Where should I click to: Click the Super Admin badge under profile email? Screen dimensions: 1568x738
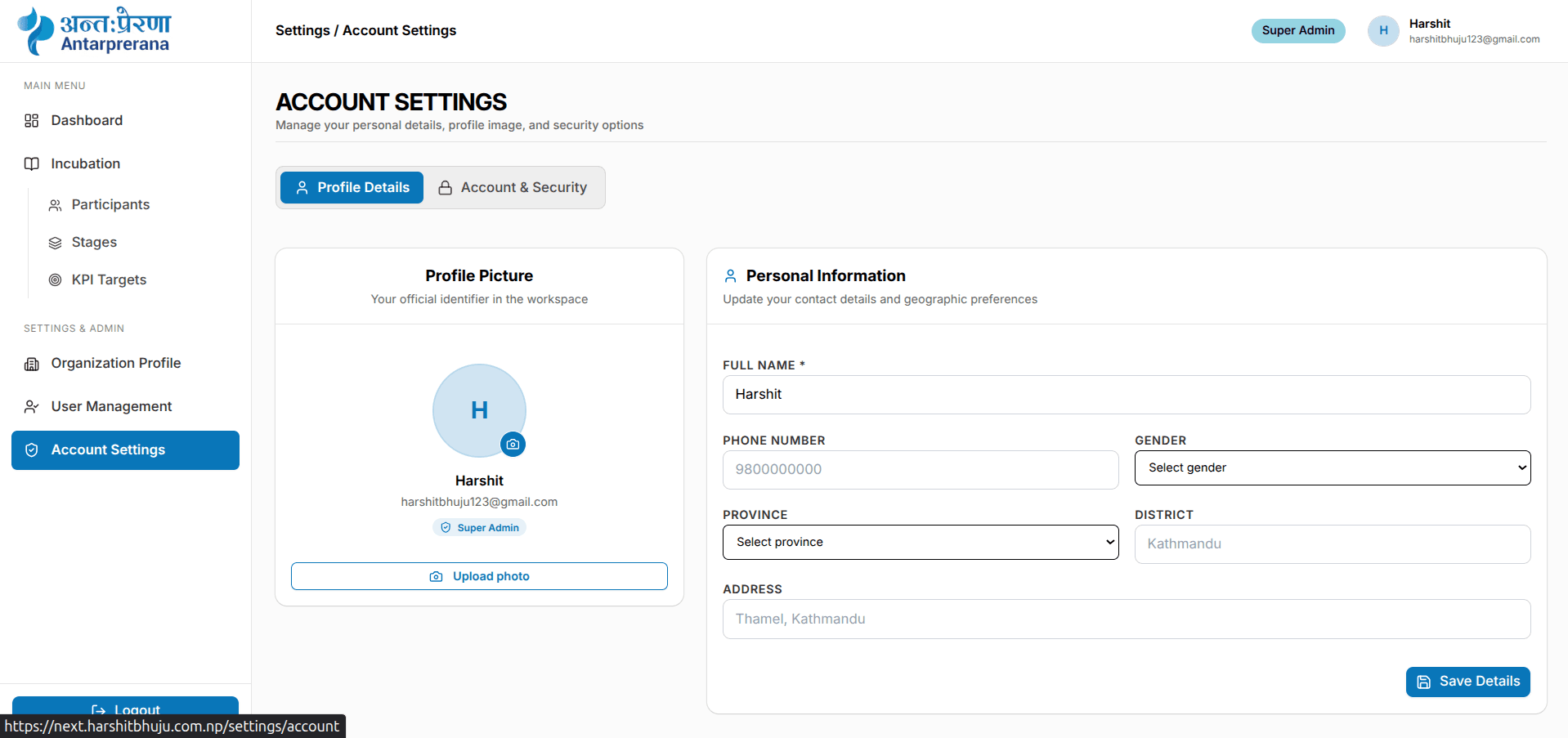coord(479,528)
